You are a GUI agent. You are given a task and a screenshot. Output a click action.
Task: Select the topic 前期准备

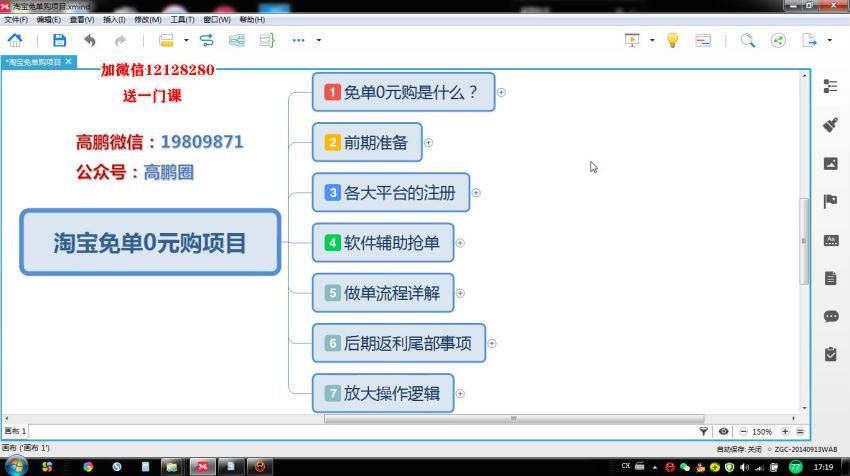pyautogui.click(x=367, y=143)
